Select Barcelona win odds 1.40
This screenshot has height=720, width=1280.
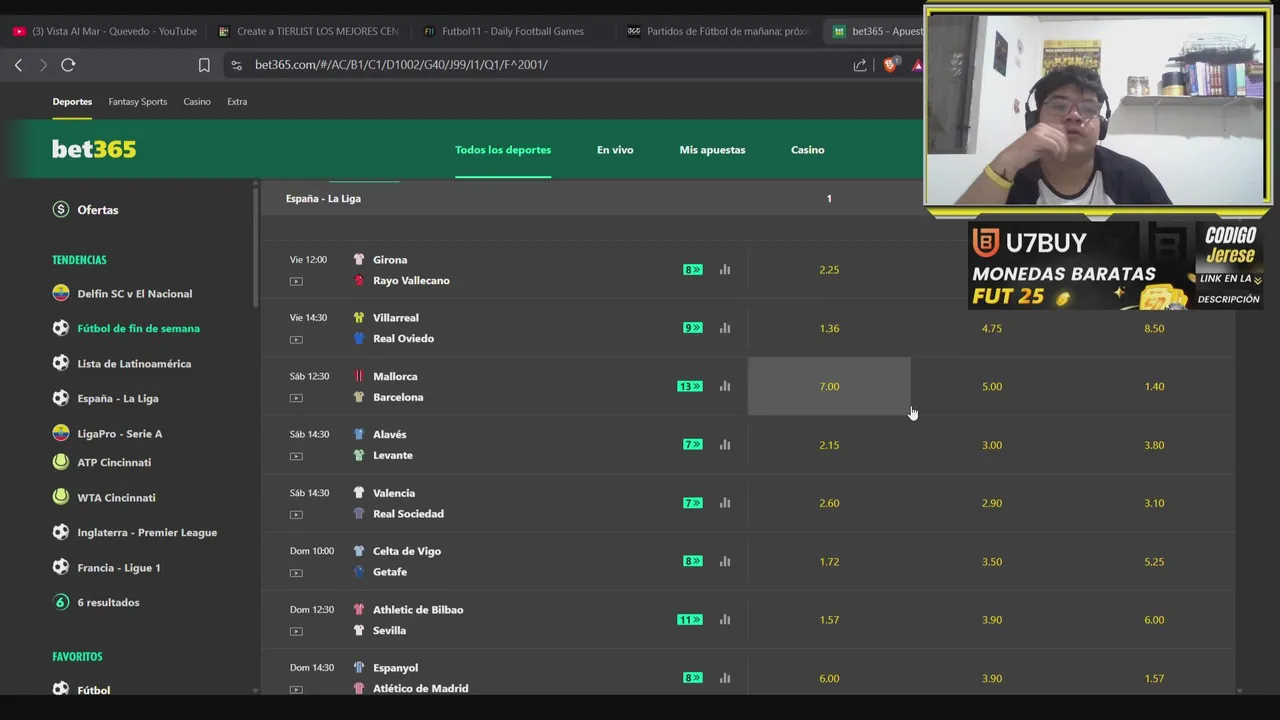(1154, 386)
